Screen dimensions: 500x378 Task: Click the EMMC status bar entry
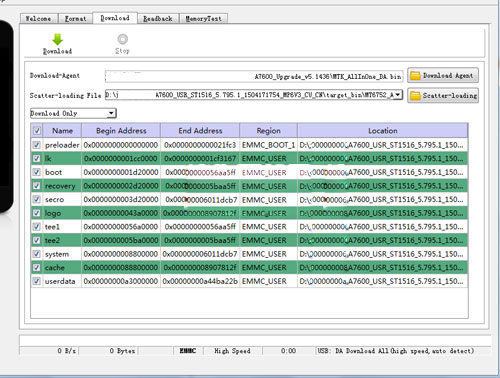point(188,351)
